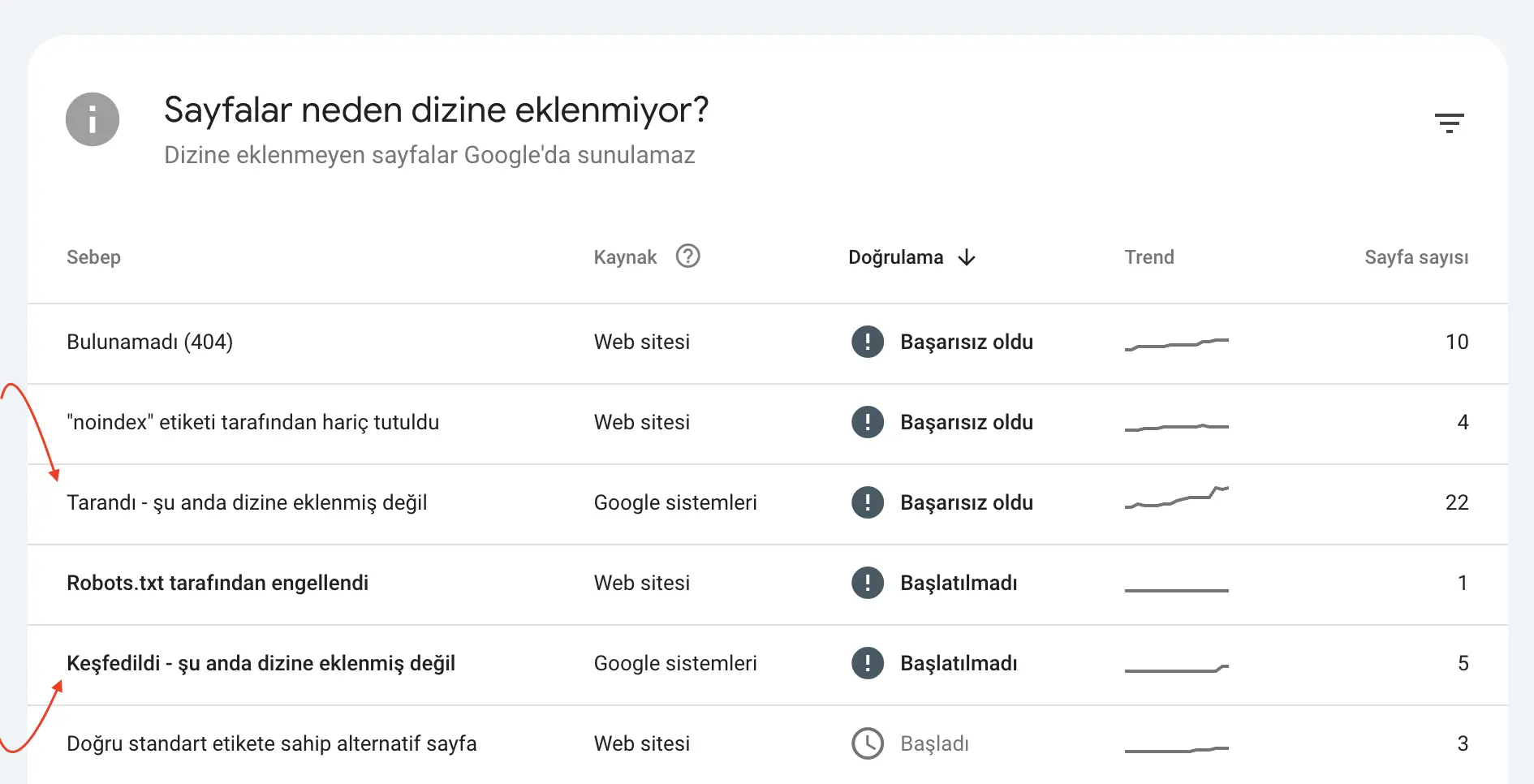The height and width of the screenshot is (784, 1534).
Task: Click page count 5 in Keşfedildi row
Action: [x=1463, y=663]
